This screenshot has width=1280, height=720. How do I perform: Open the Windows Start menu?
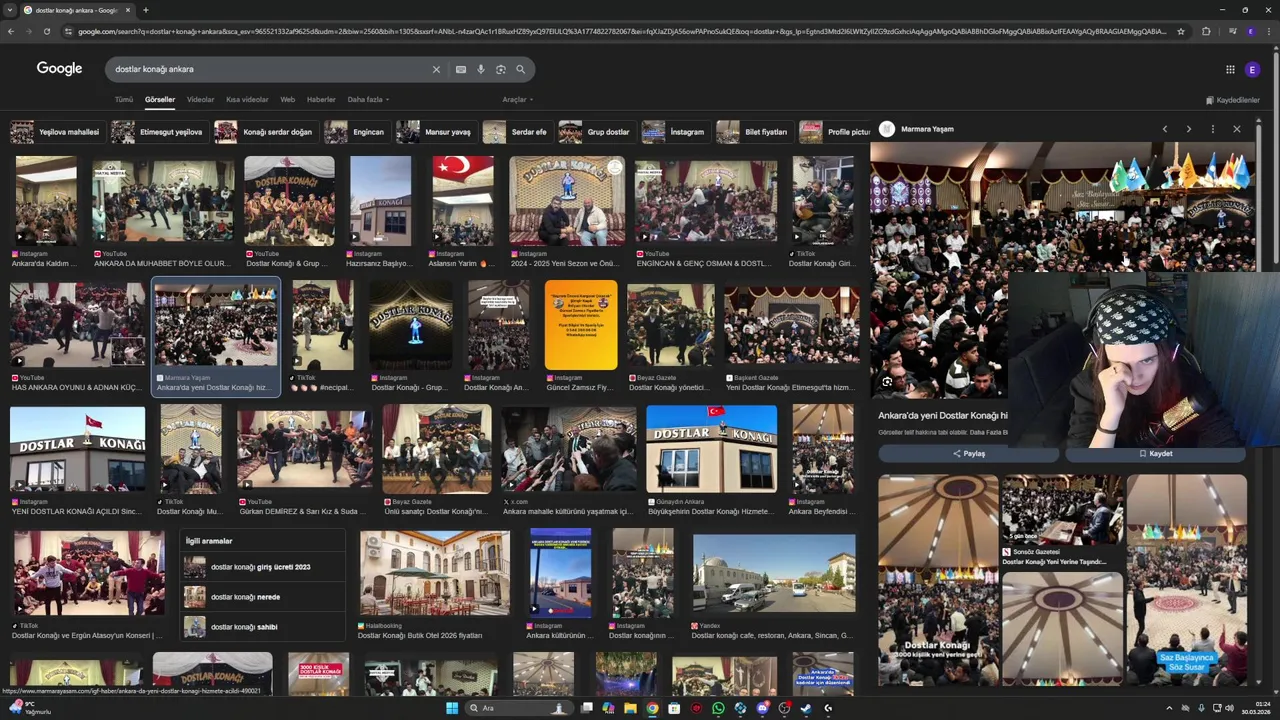(x=452, y=708)
